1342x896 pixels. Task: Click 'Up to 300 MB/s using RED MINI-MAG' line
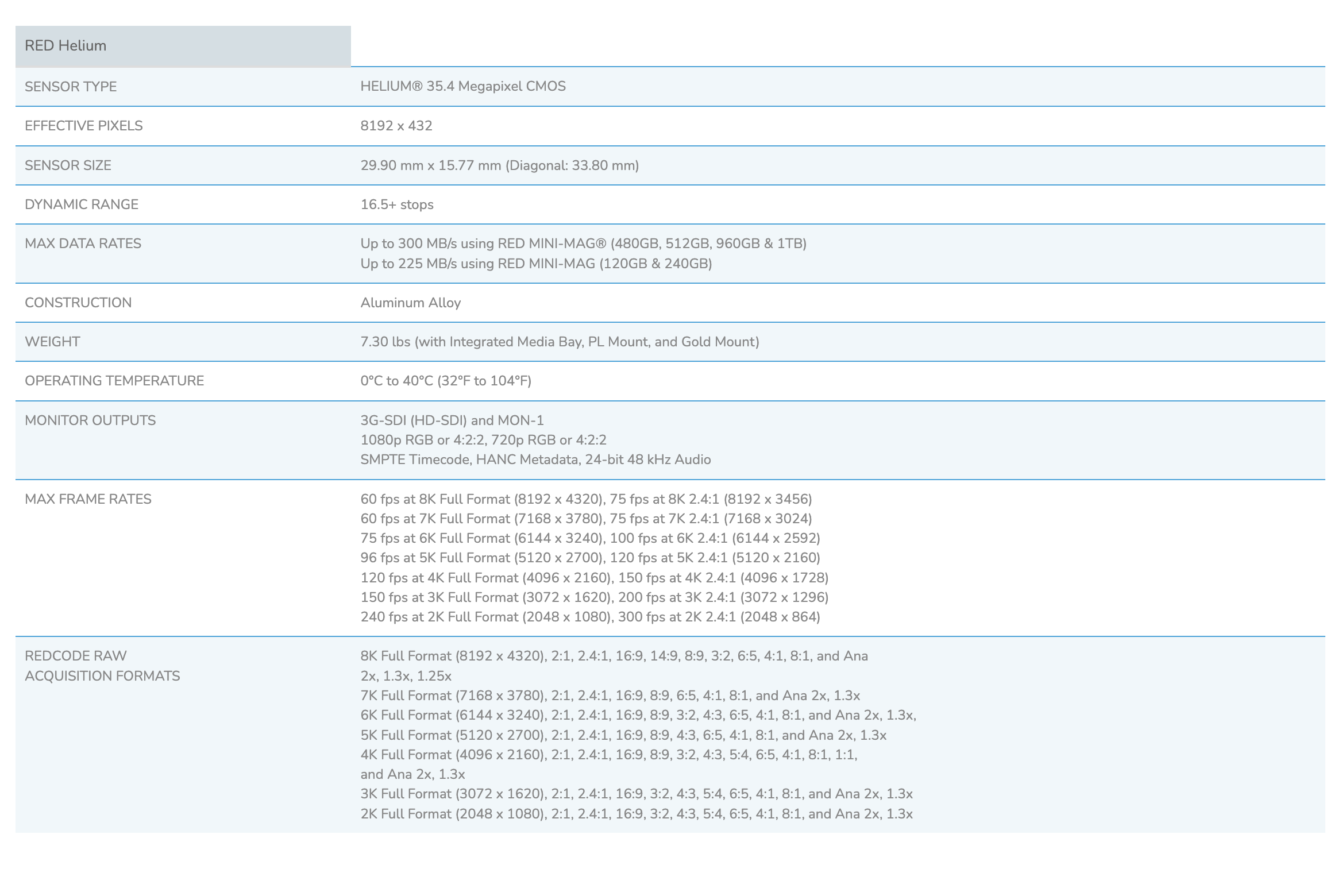click(584, 244)
